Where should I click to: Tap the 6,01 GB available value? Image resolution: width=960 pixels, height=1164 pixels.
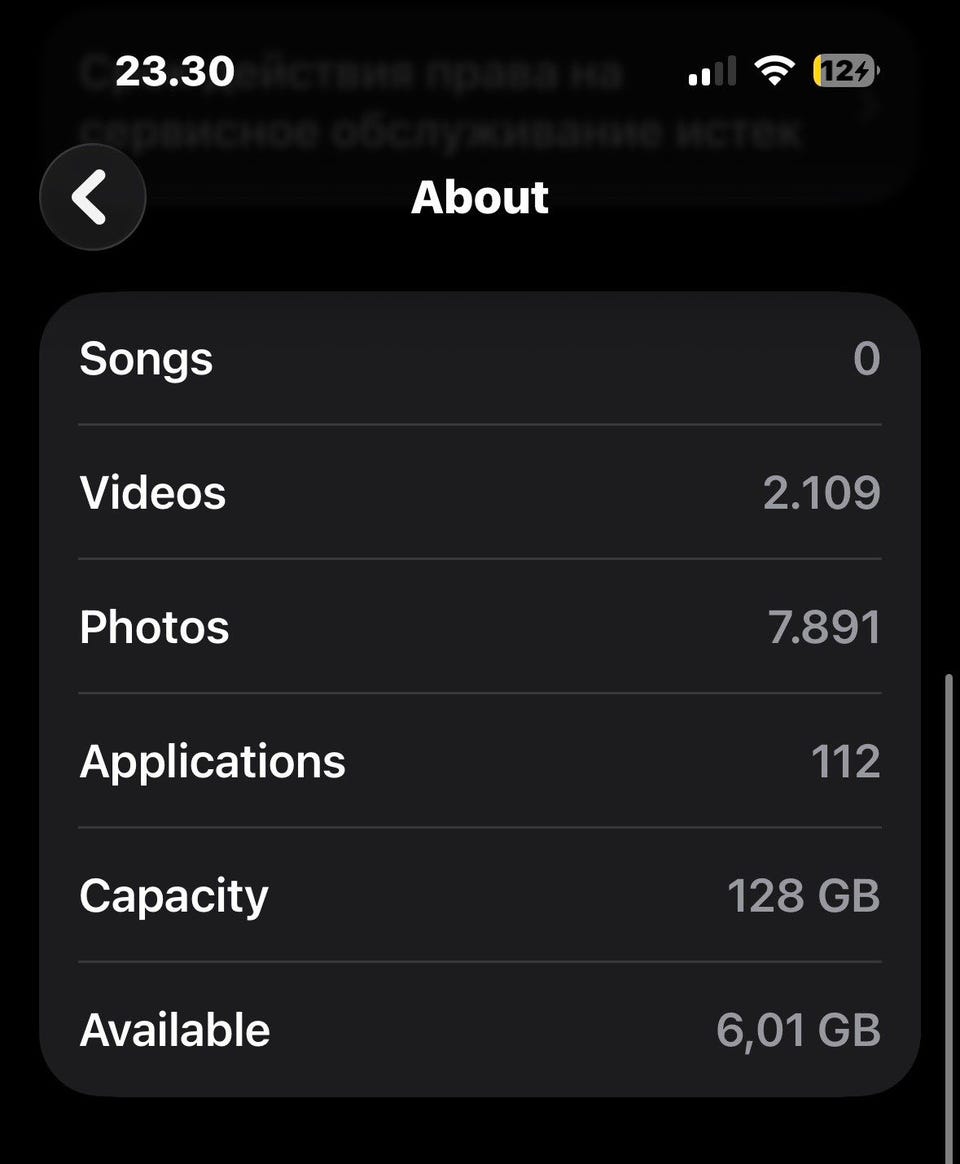(798, 1030)
